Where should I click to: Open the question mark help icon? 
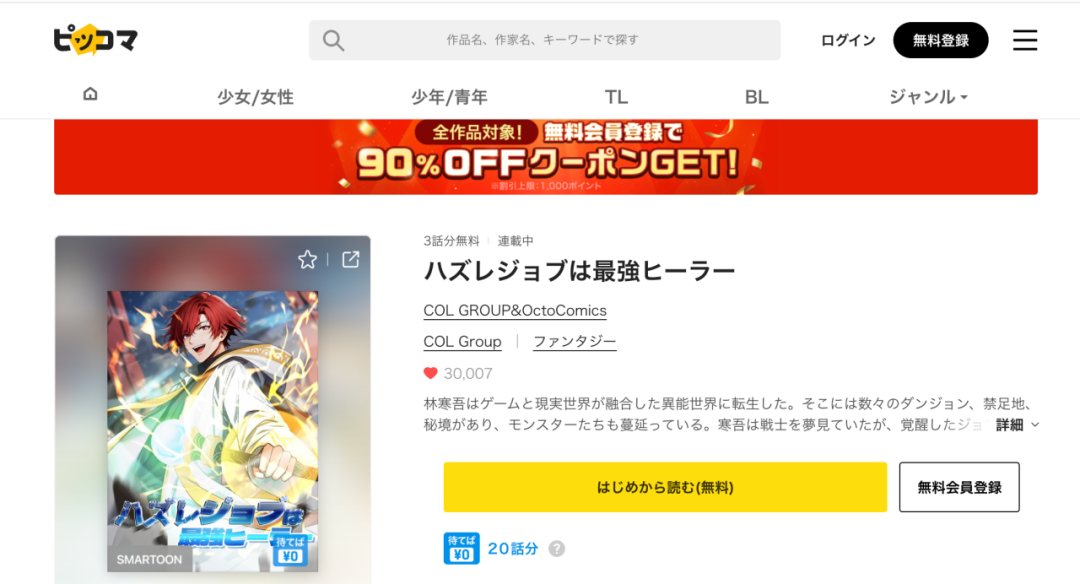557,549
